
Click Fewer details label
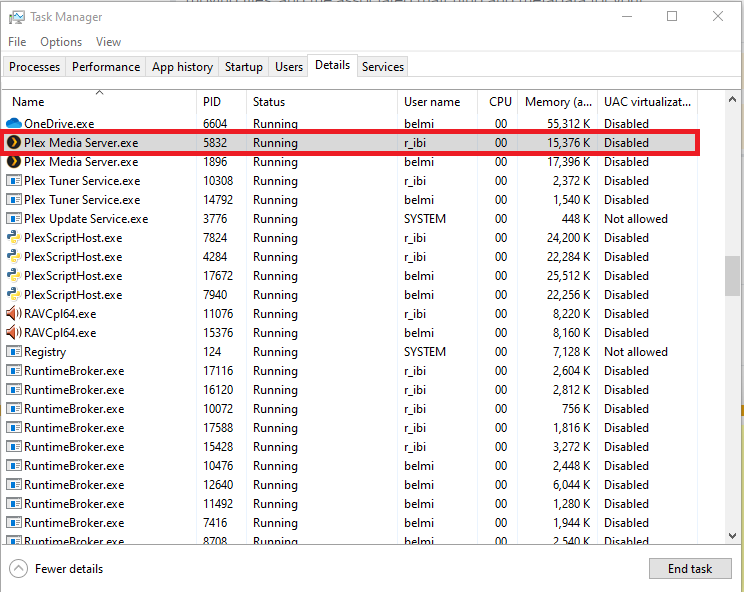pos(69,568)
